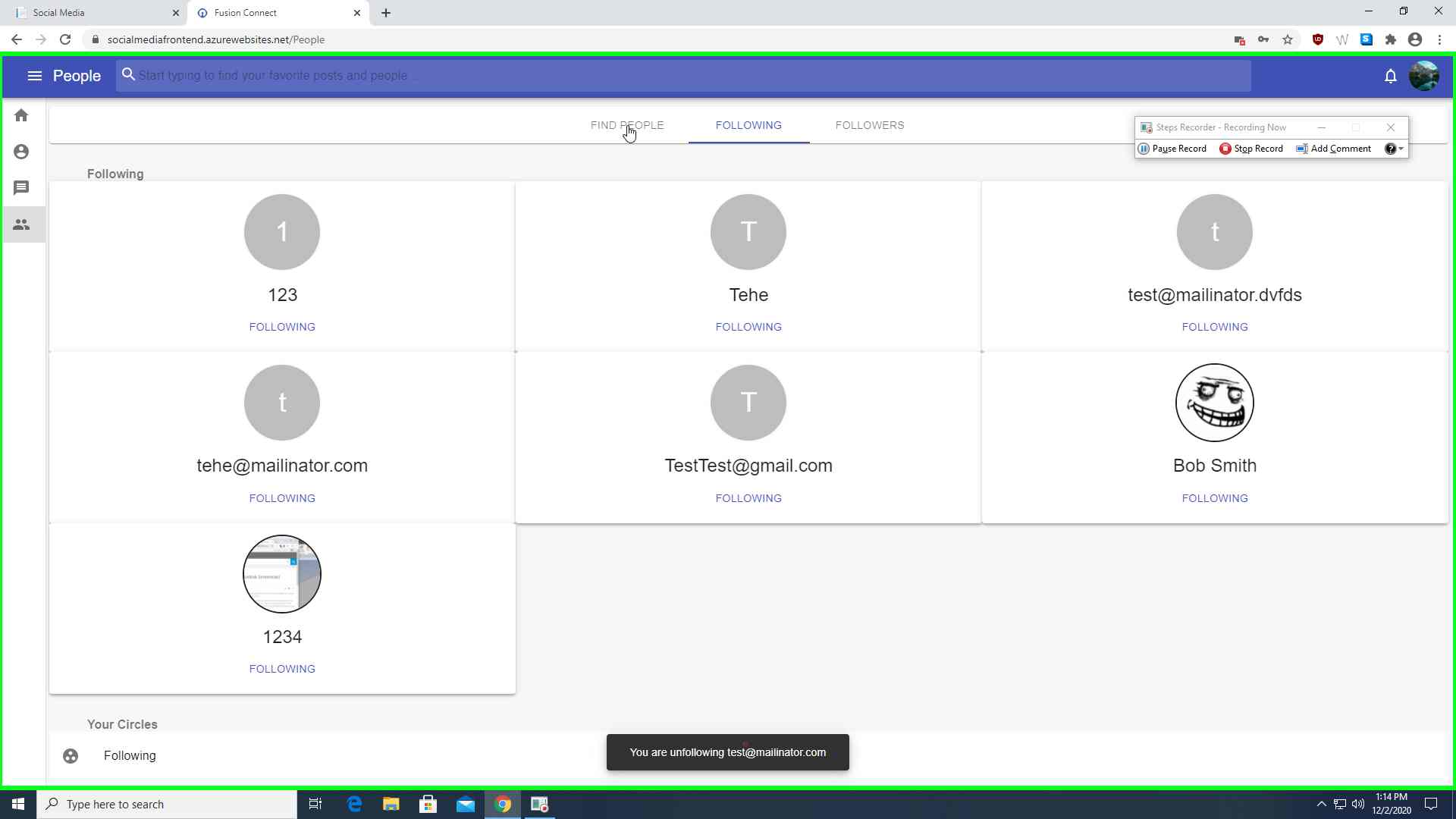Screen dimensions: 1456x819
Task: Open the Following circle row
Action: 748,756
